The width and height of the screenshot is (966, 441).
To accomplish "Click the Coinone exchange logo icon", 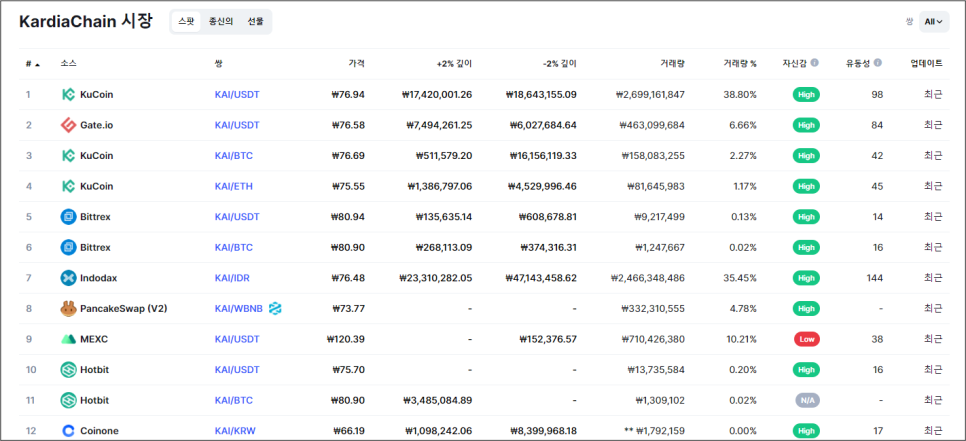I will point(68,431).
